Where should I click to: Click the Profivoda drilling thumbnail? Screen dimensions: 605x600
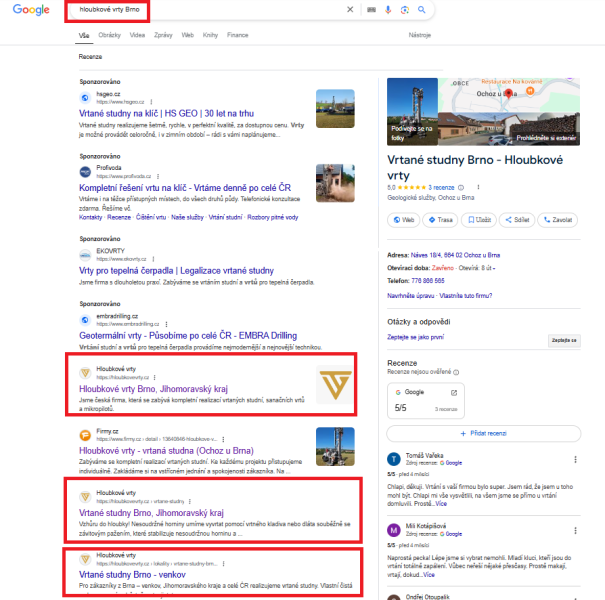(x=335, y=183)
